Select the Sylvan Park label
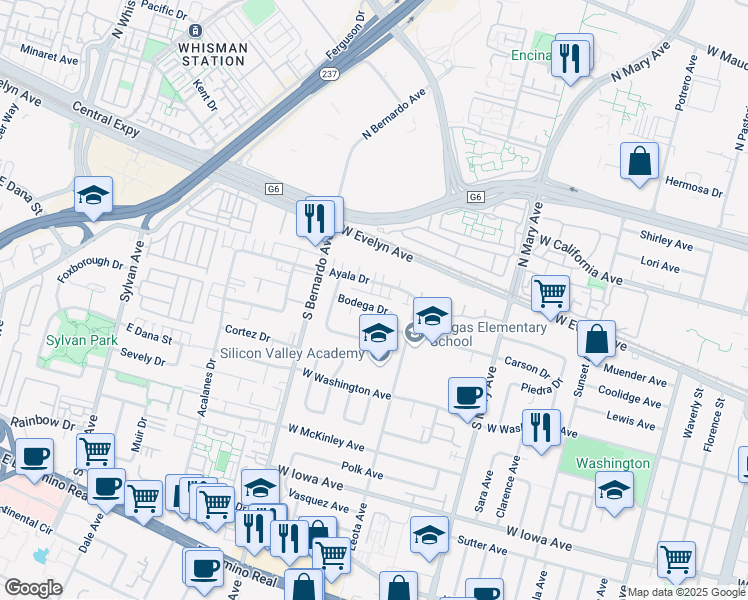The height and width of the screenshot is (600, 748). (82, 341)
